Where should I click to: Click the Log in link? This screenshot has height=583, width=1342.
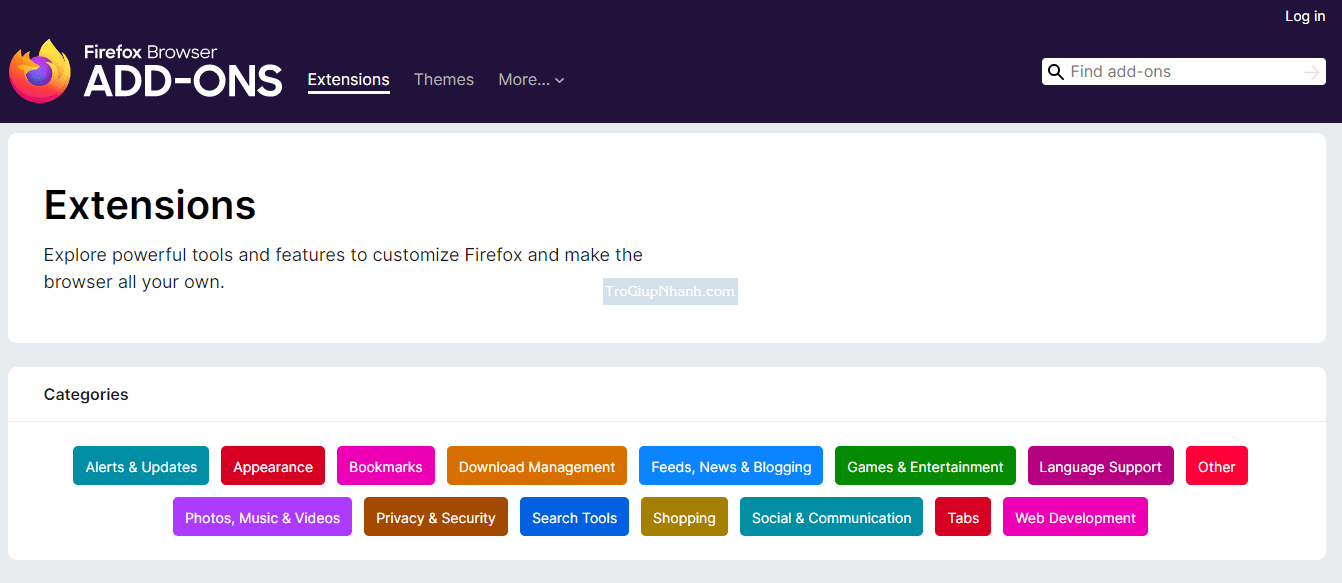pyautogui.click(x=1304, y=16)
